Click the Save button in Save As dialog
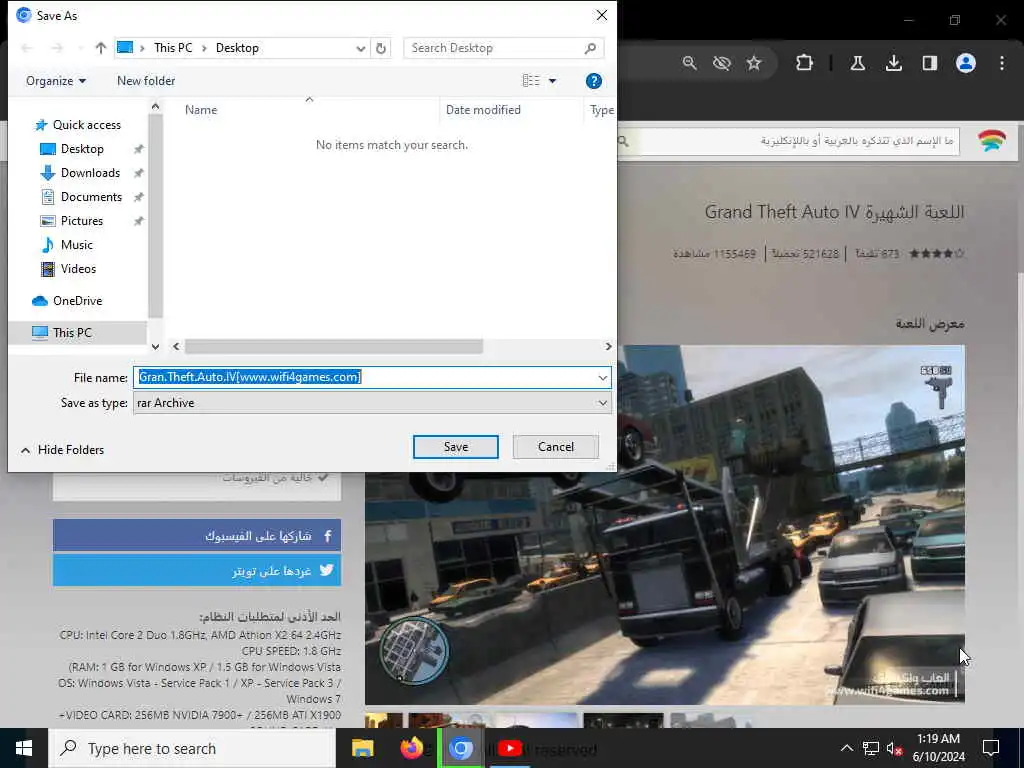The width and height of the screenshot is (1024, 768). coord(455,447)
